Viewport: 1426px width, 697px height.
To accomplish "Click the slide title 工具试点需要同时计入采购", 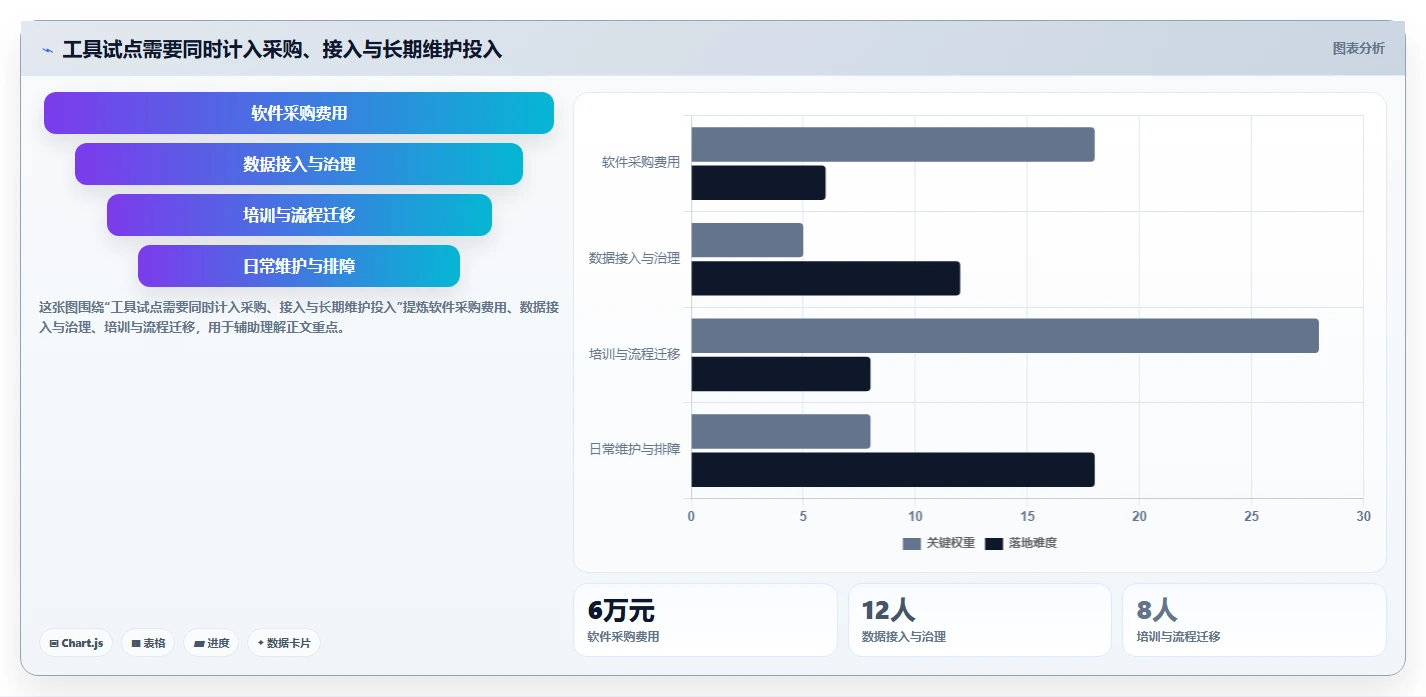I will pyautogui.click(x=282, y=50).
